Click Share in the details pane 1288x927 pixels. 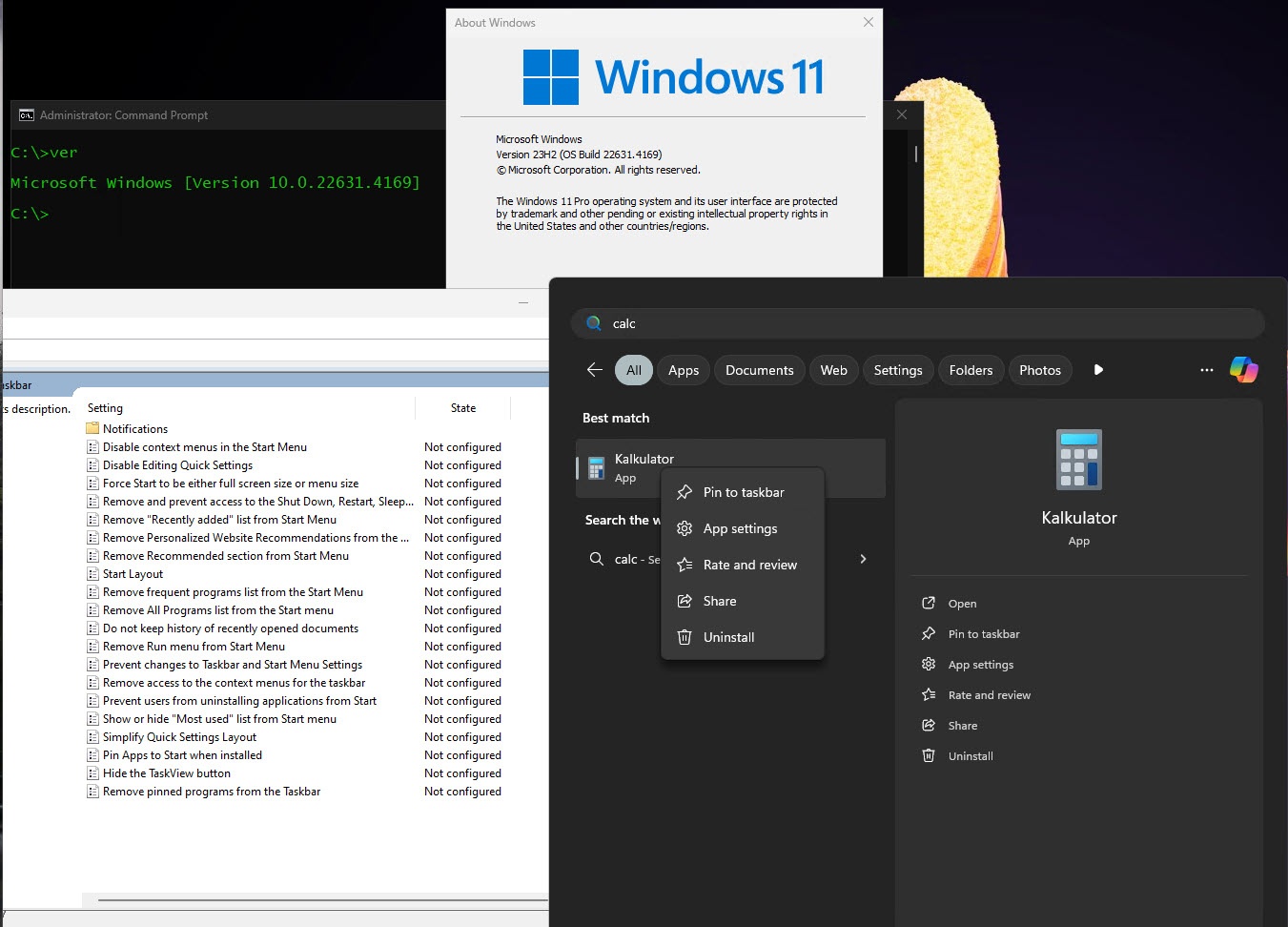coord(963,726)
